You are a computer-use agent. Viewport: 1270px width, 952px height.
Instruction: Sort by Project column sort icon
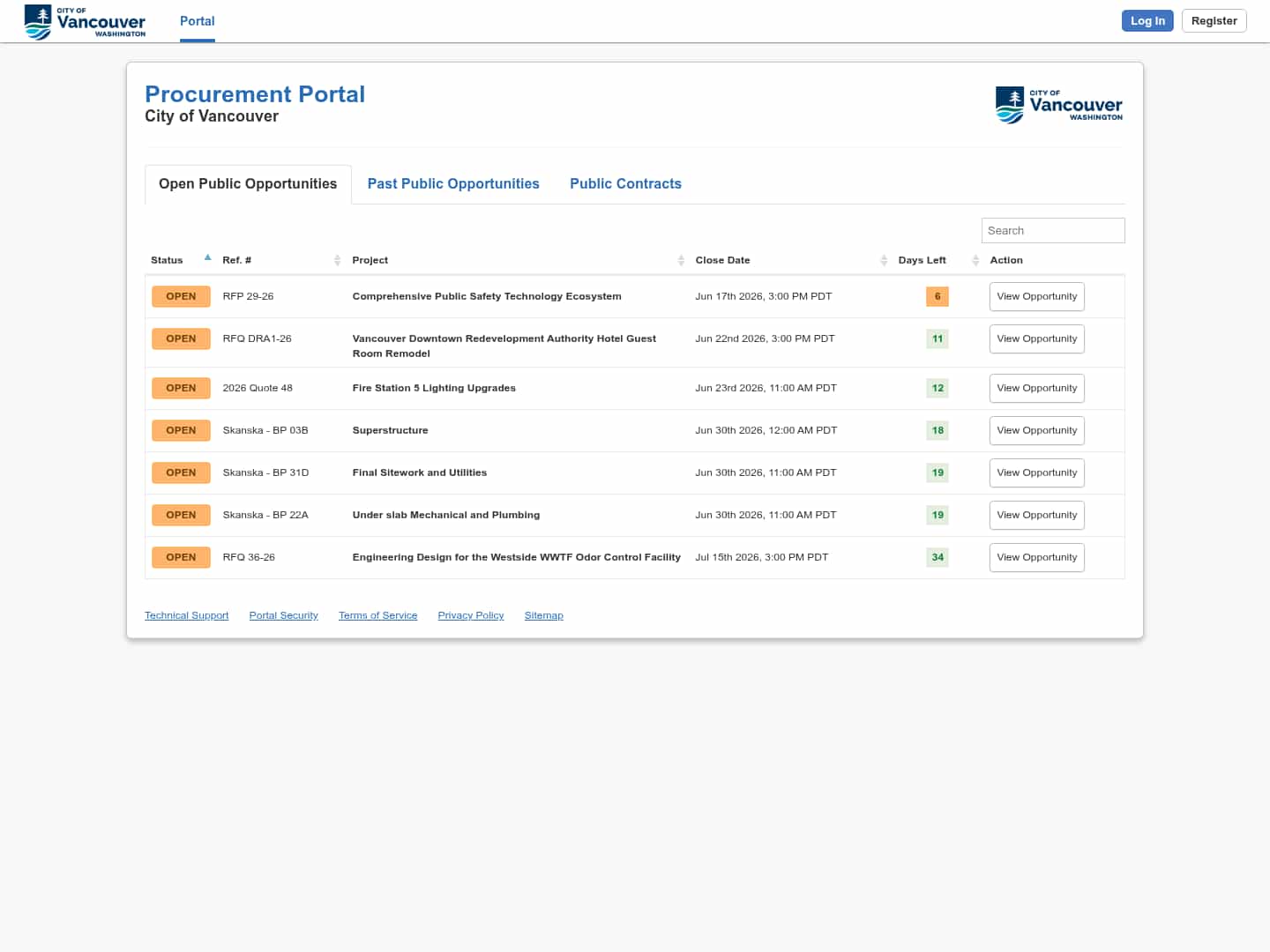click(x=681, y=260)
